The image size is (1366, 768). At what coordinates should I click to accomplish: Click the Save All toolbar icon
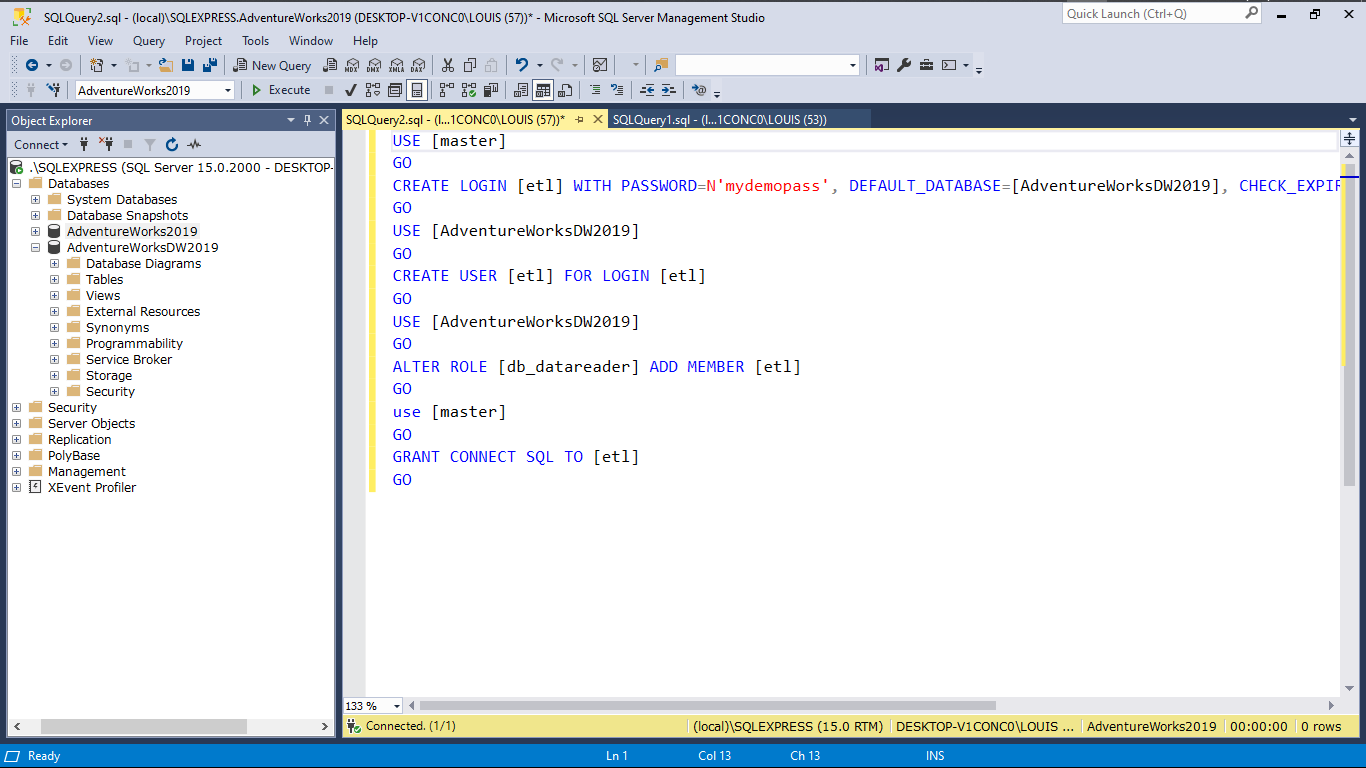coord(210,65)
